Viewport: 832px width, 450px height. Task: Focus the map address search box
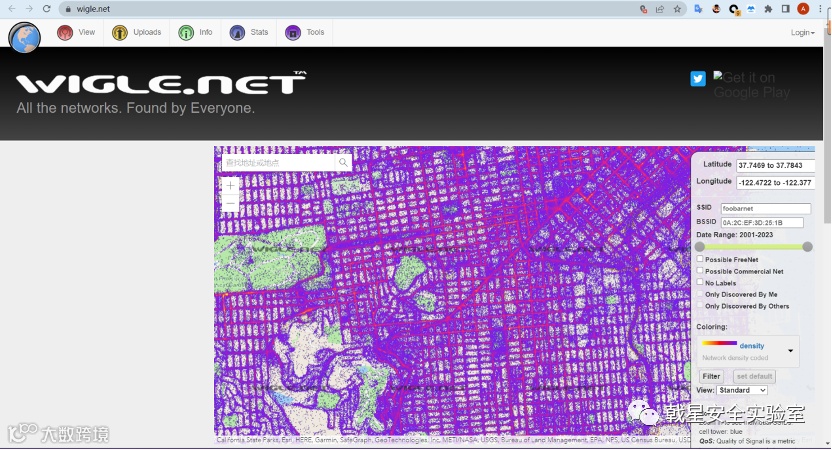[279, 162]
